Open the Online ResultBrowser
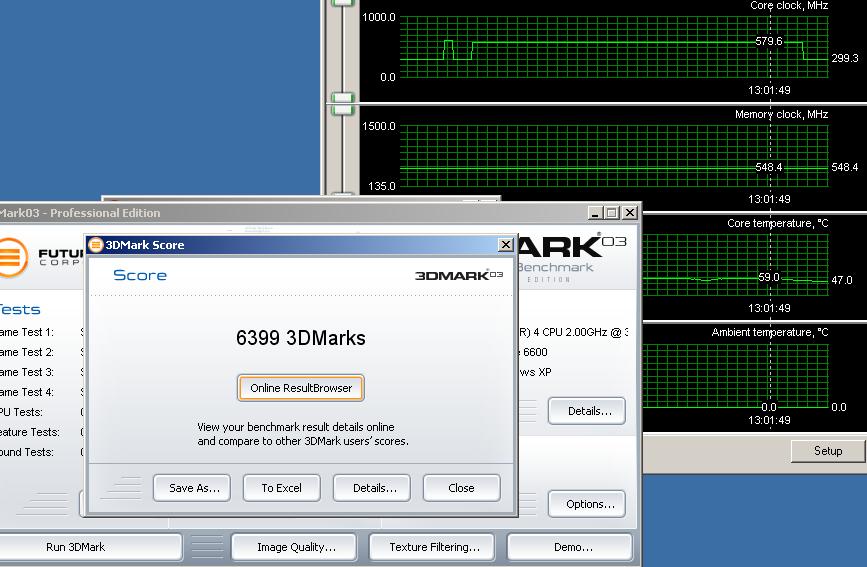 pyautogui.click(x=301, y=388)
